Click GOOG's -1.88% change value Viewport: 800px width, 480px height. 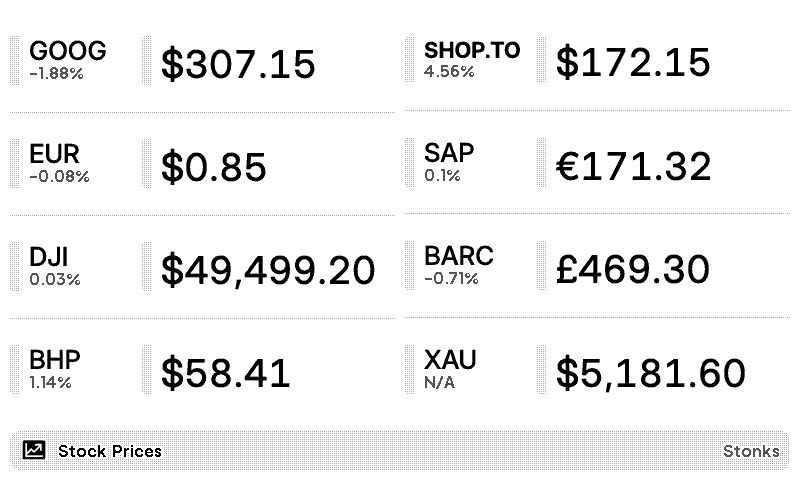(55, 72)
